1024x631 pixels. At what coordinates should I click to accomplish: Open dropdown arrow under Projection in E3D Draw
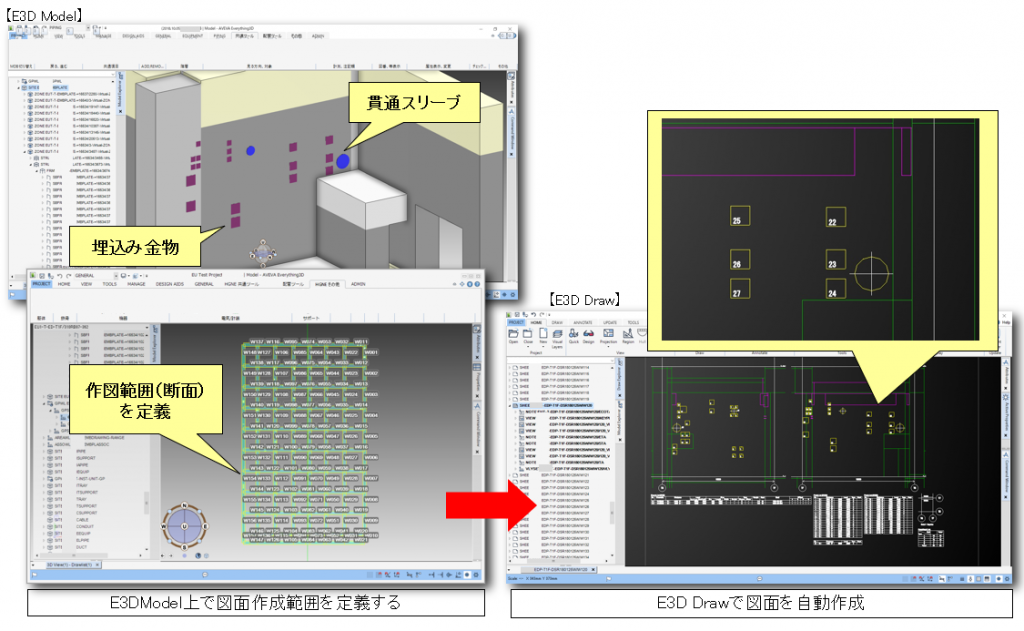[609, 347]
